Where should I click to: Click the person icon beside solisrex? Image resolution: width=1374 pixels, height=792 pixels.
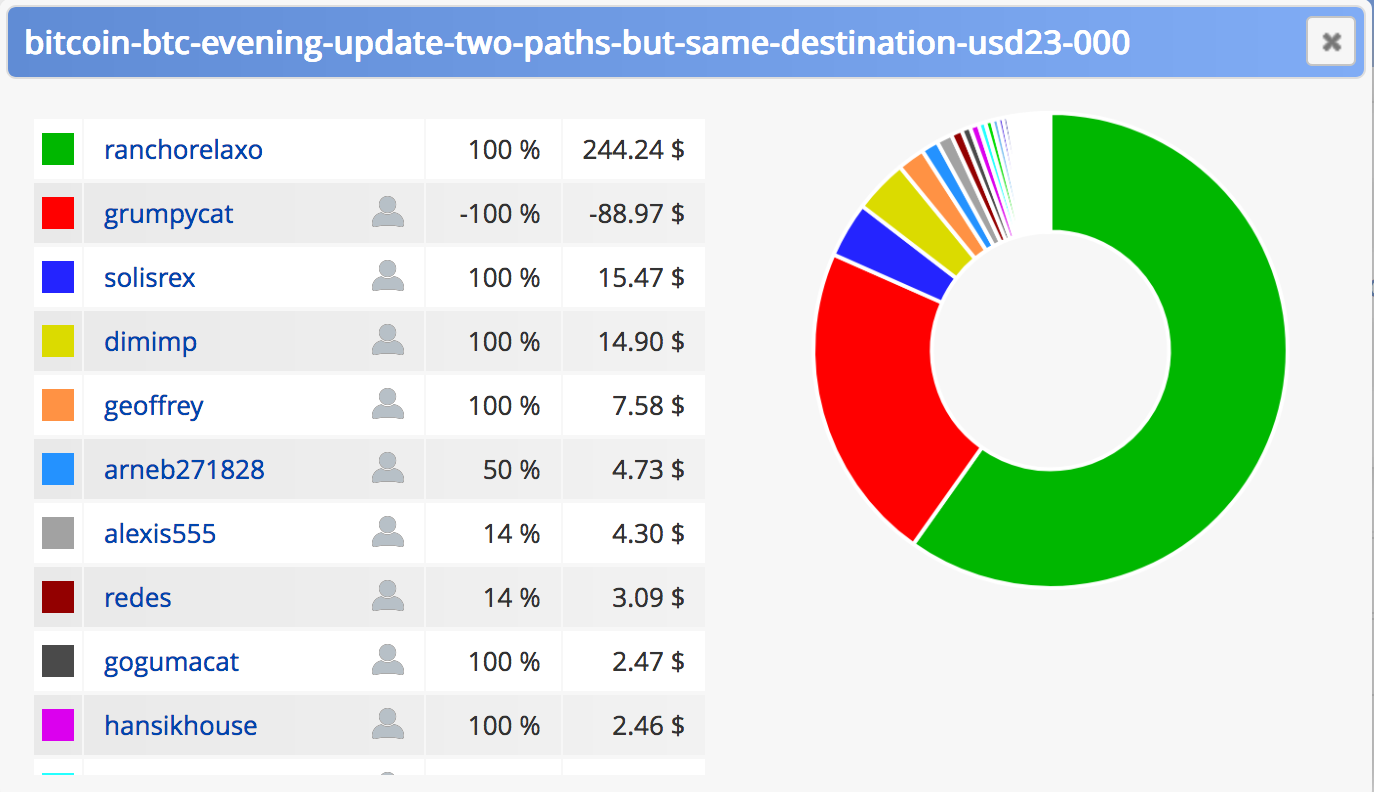[x=388, y=276]
